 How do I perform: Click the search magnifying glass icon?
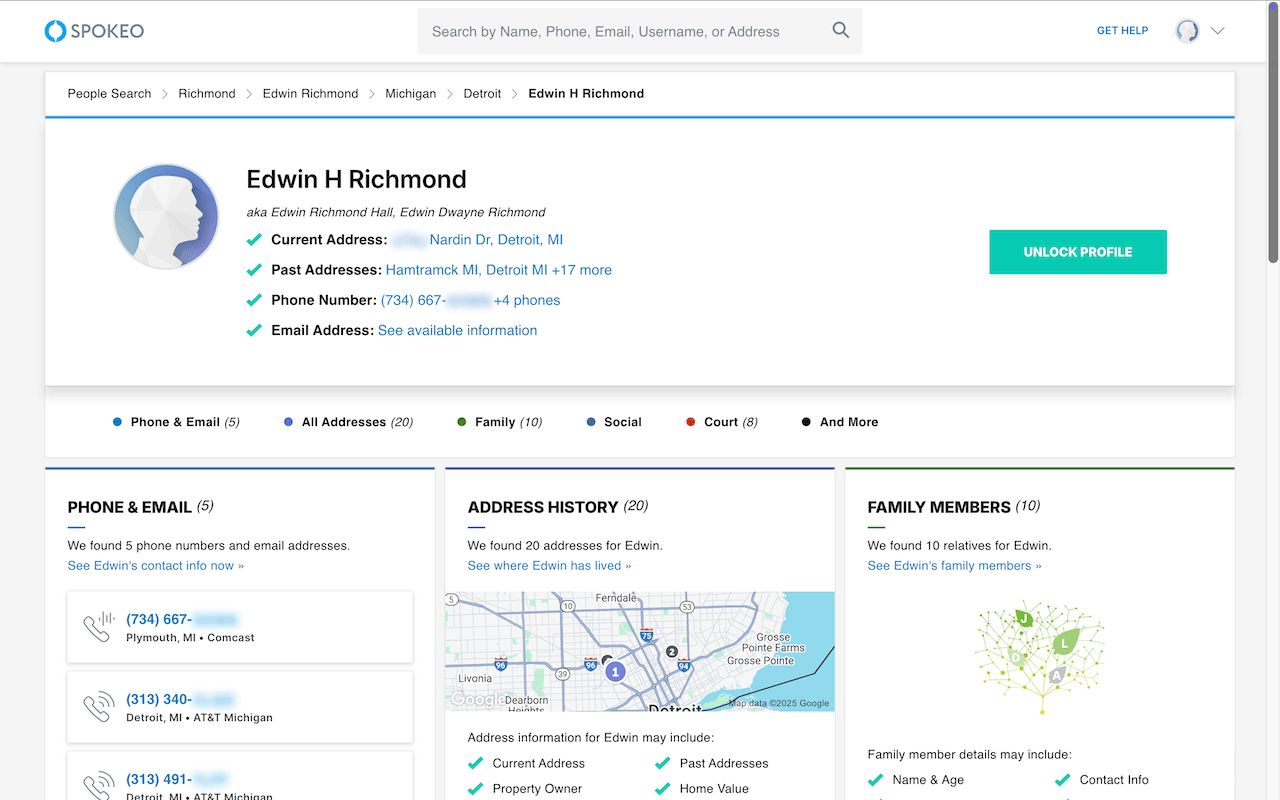click(840, 31)
